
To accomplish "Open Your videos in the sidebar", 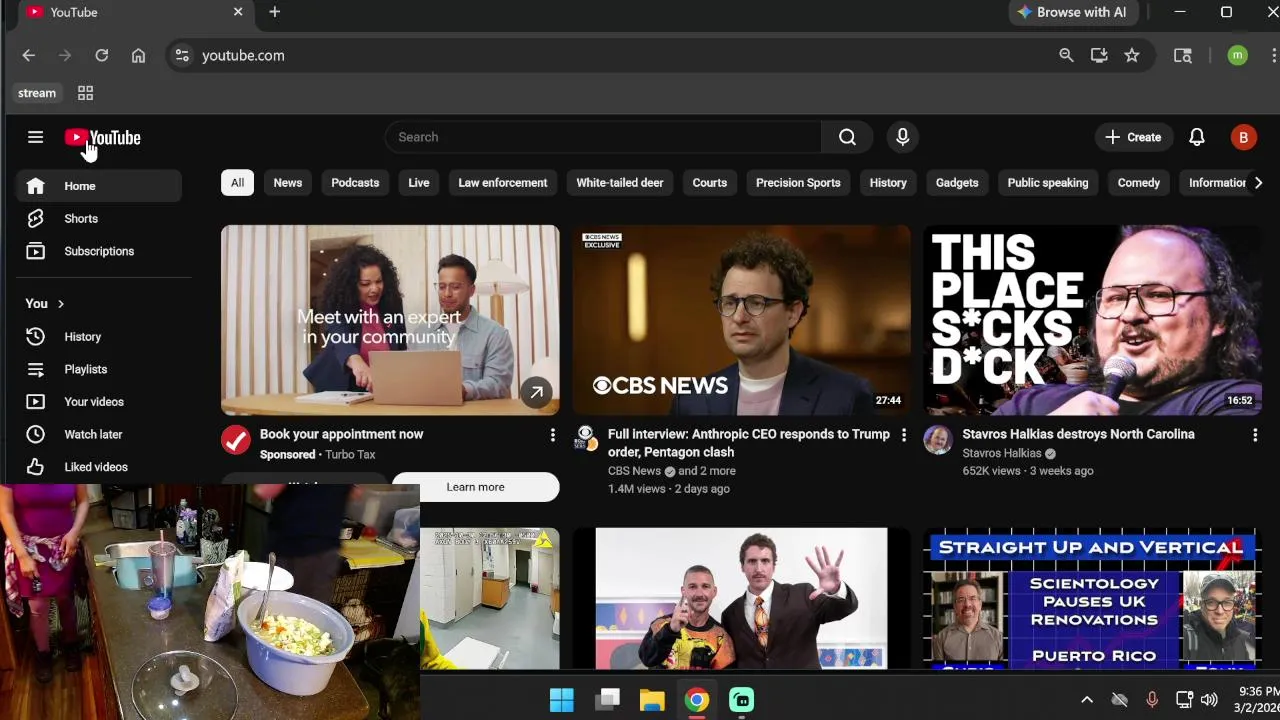I will tap(98, 402).
